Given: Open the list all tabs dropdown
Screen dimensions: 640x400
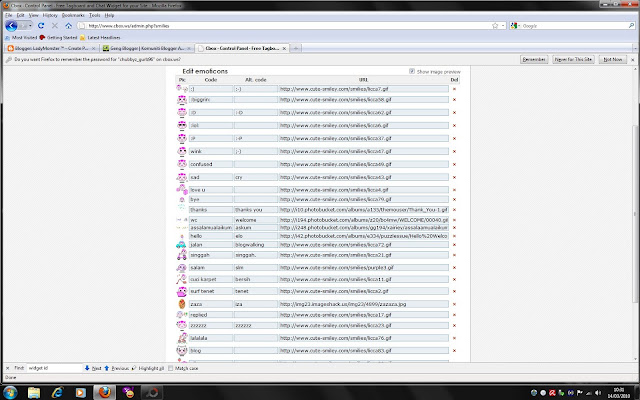Looking at the screenshot, I should point(635,49).
